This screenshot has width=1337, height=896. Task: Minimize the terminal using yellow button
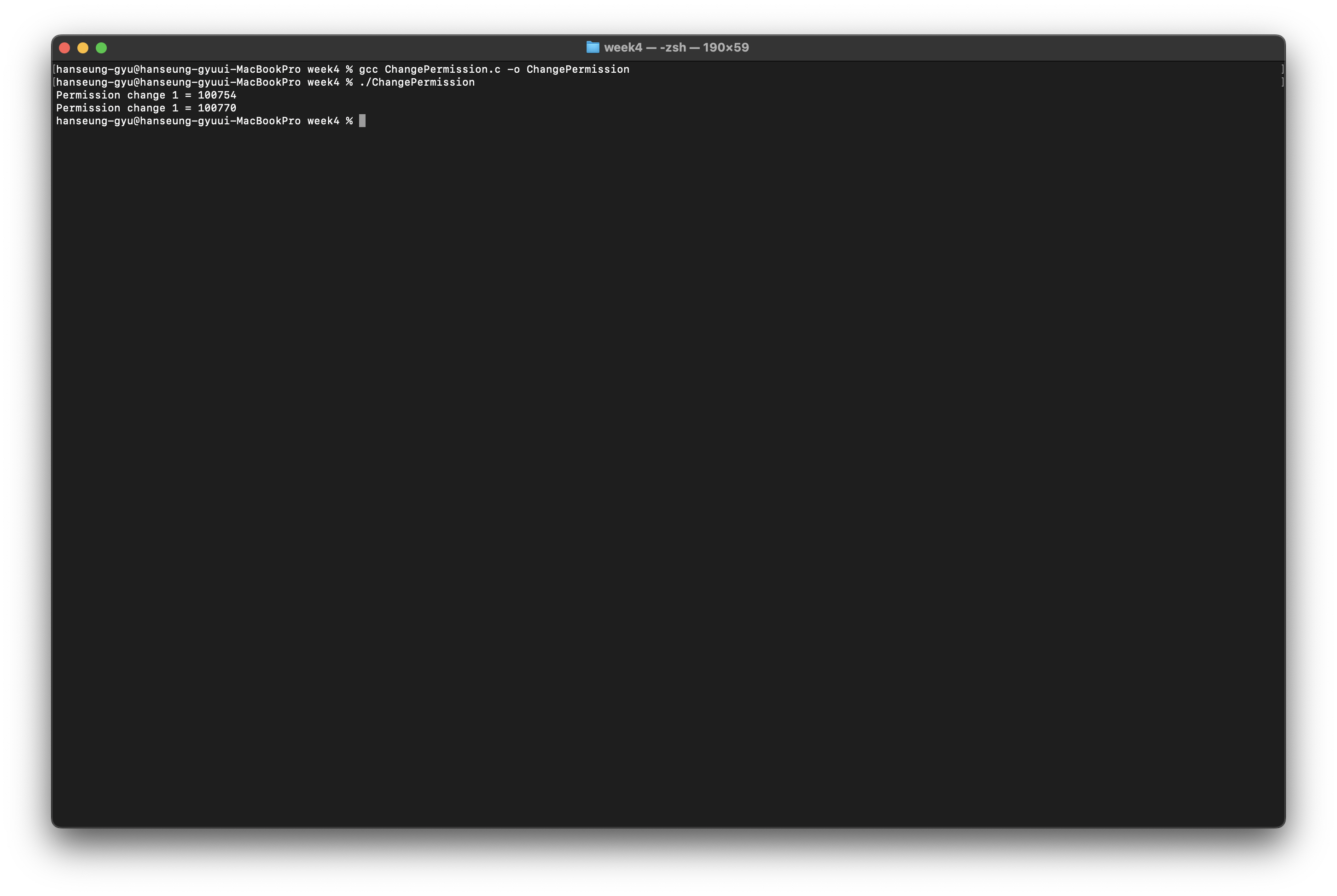[83, 48]
